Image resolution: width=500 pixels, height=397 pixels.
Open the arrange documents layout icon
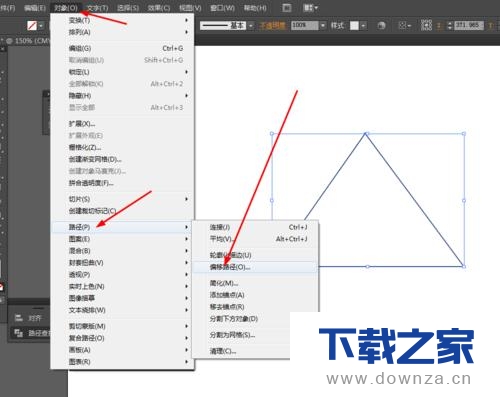[x=310, y=8]
